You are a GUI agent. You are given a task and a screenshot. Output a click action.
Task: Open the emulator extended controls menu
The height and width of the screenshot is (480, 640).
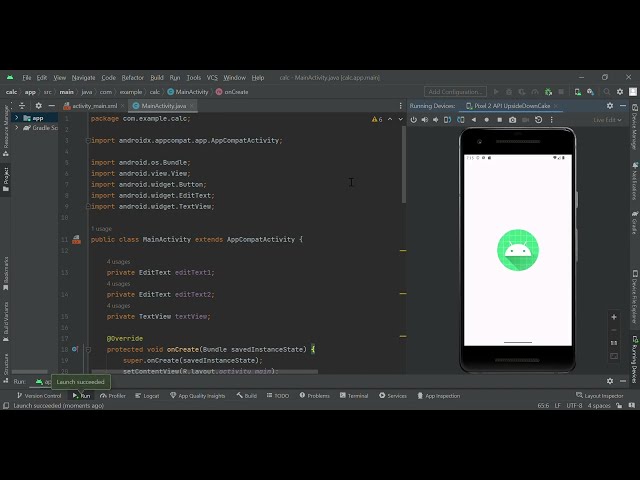click(551, 120)
